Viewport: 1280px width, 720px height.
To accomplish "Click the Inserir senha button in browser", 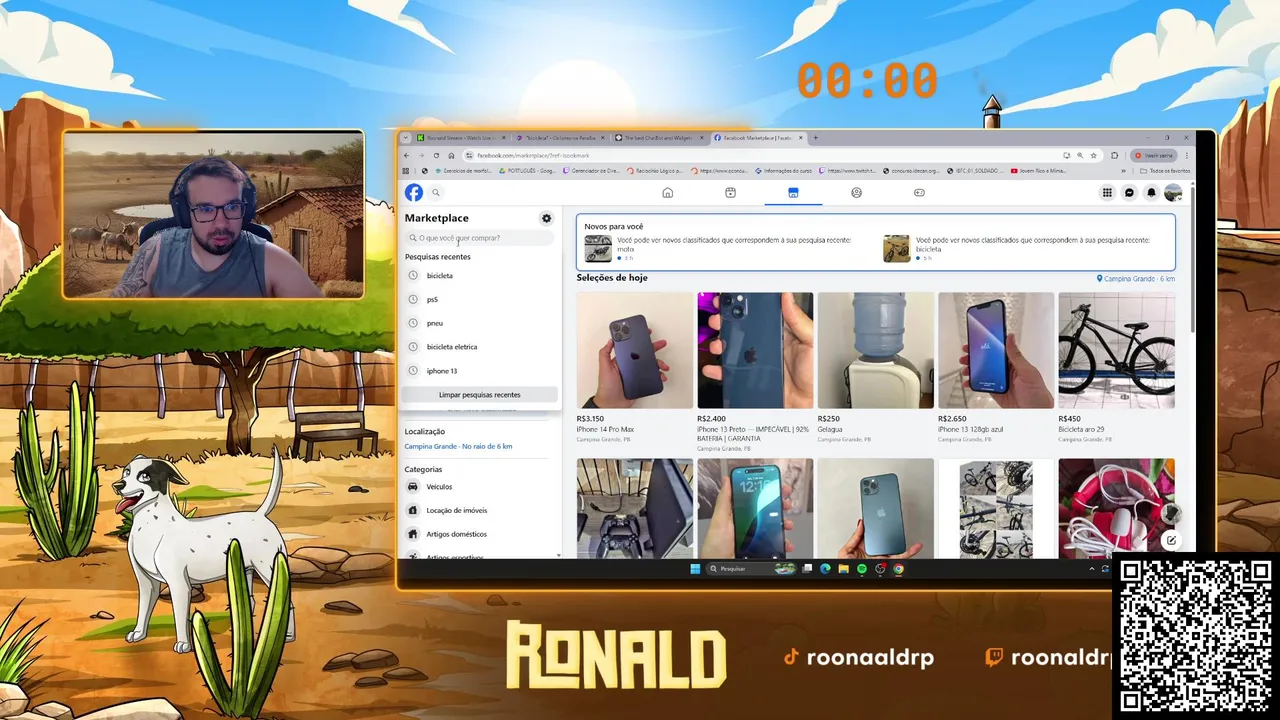I will pos(1155,155).
